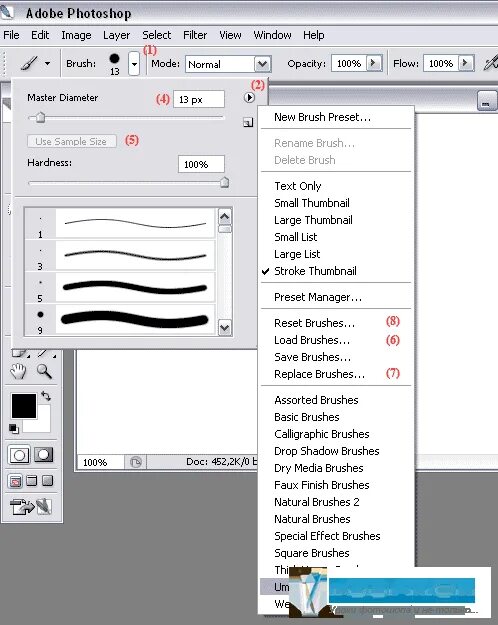
Task: Click the create new preset icon
Action: 248,122
